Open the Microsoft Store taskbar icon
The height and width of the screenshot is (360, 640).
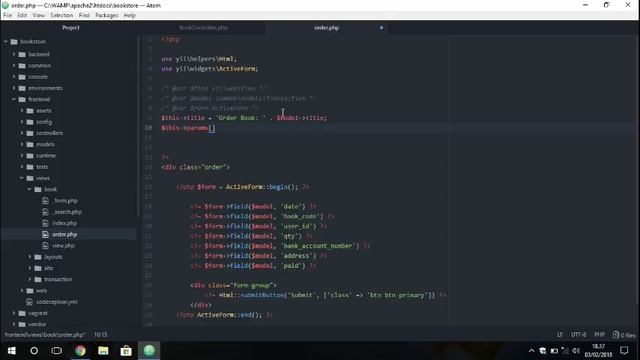[126, 351]
